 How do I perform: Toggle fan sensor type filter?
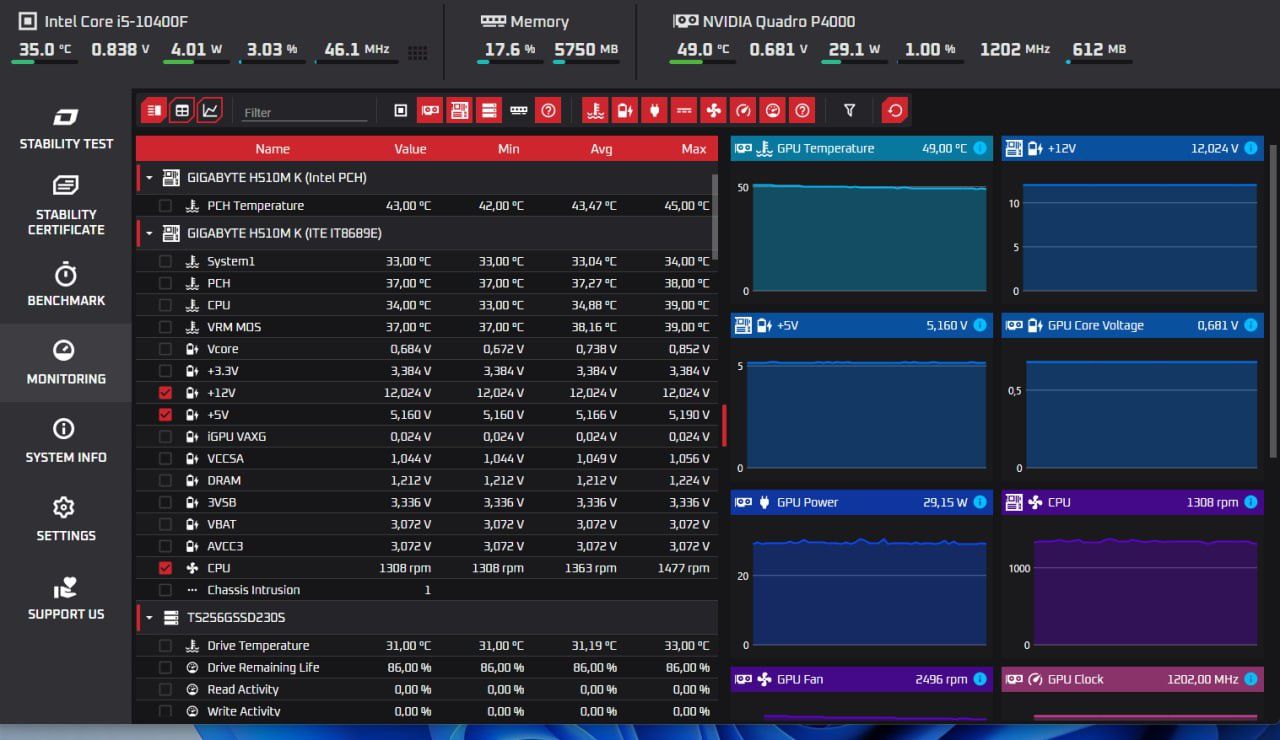point(712,110)
